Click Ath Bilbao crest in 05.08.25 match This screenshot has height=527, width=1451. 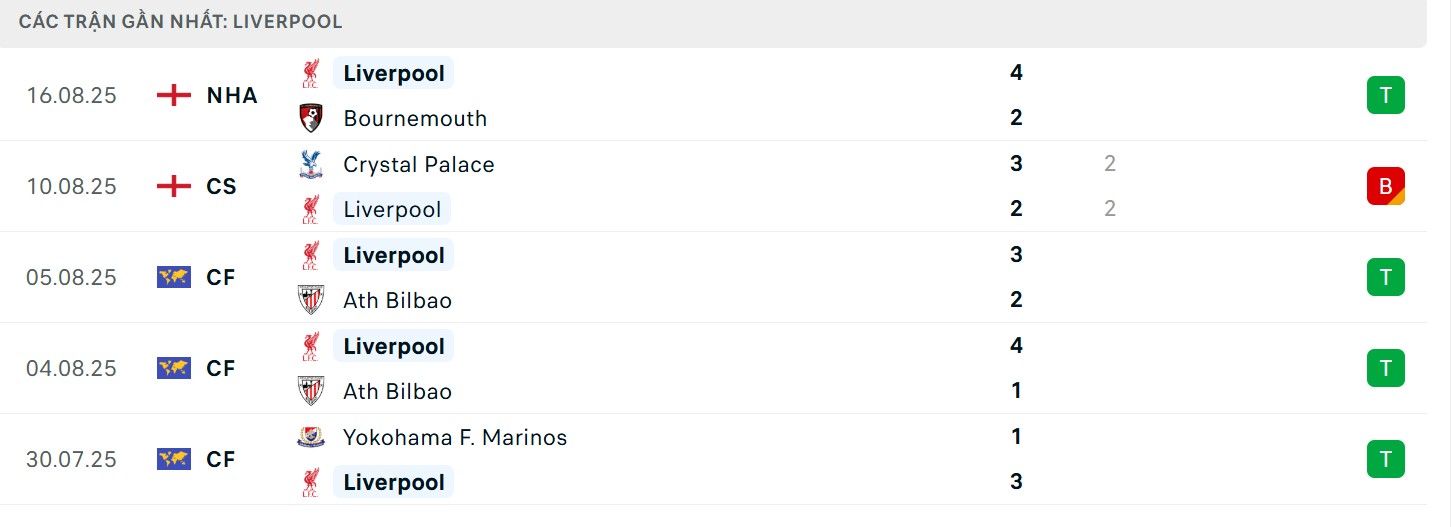pos(311,300)
